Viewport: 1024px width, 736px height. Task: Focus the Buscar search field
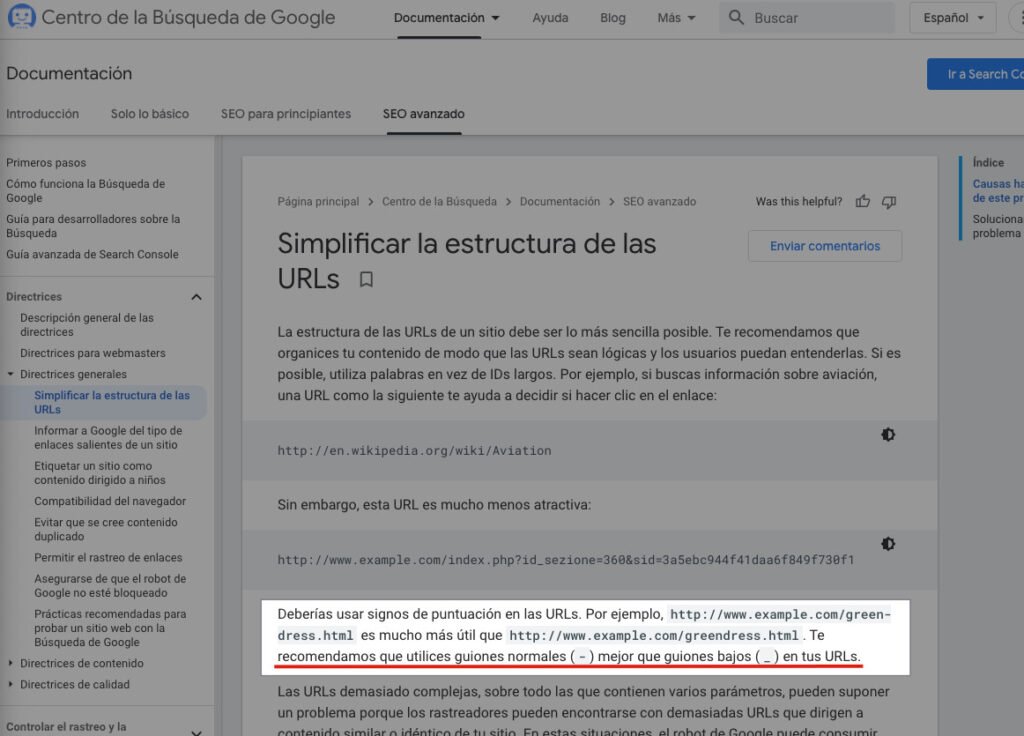pyautogui.click(x=807, y=18)
